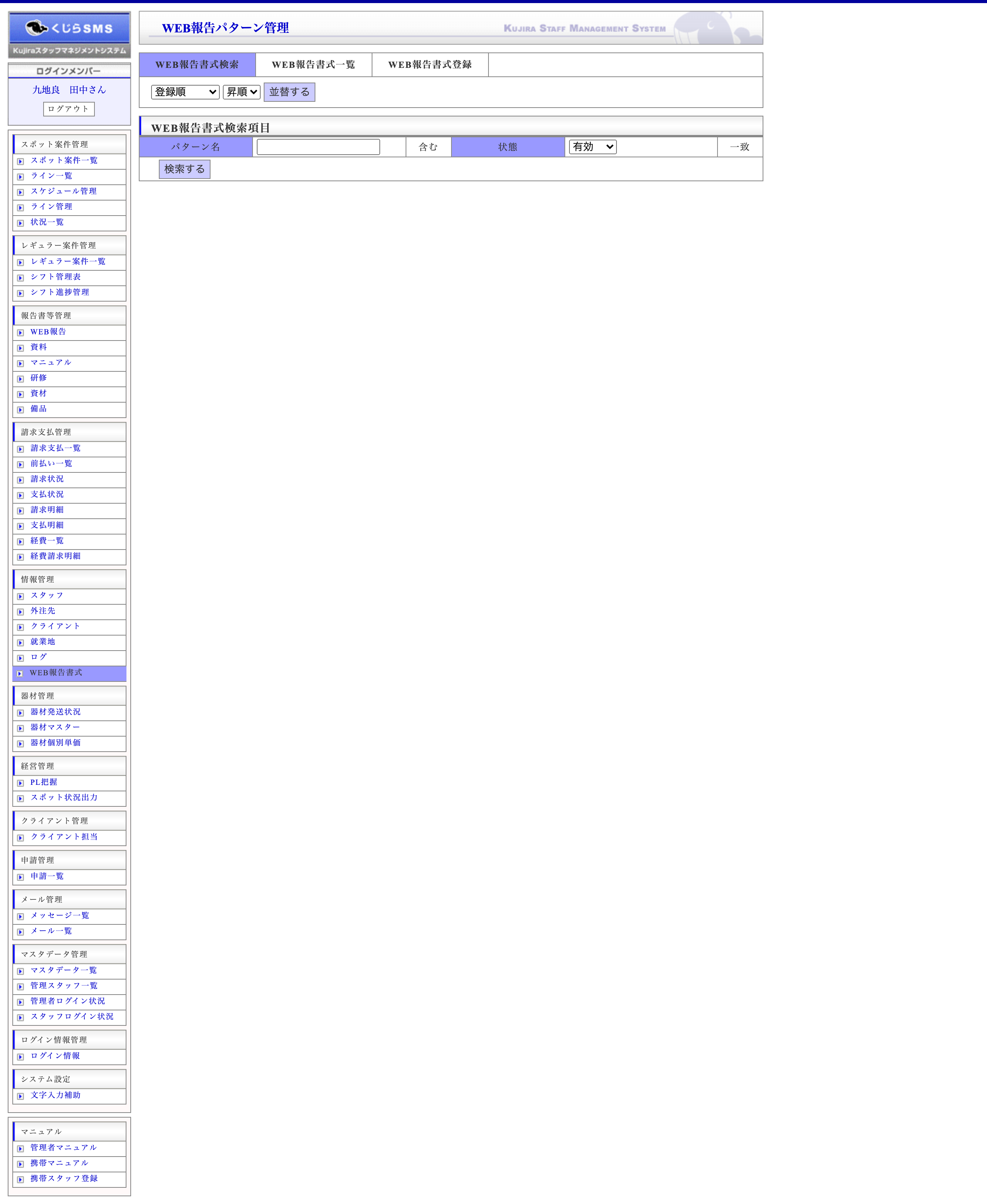Open the 昇順 sort order dropdown
987x1204 pixels.
tap(241, 91)
